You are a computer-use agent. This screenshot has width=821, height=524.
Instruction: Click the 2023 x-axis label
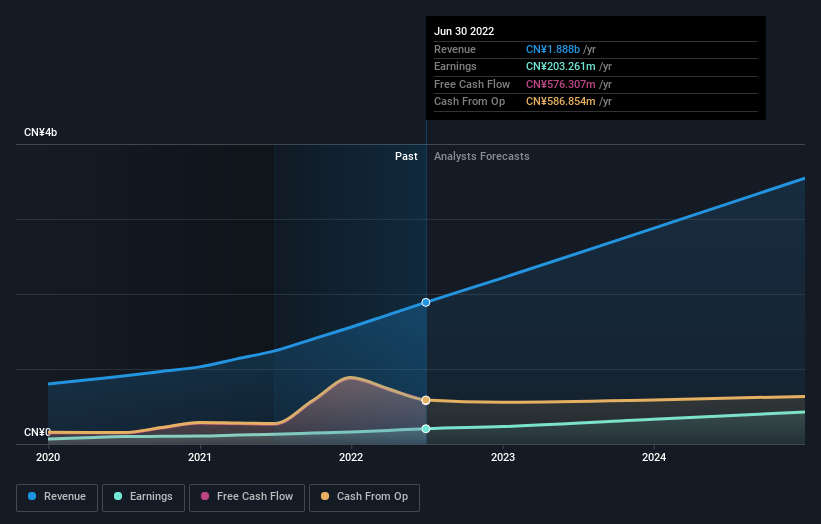503,458
